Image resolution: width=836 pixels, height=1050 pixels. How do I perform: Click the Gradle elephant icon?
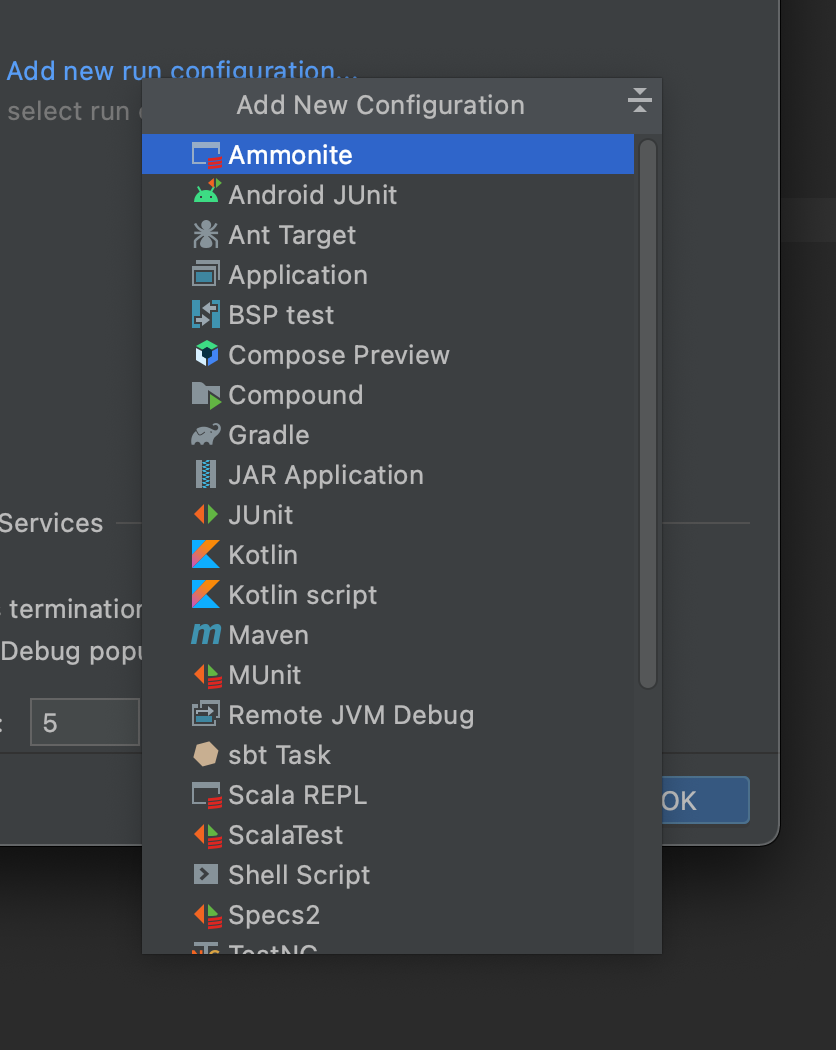pos(206,435)
